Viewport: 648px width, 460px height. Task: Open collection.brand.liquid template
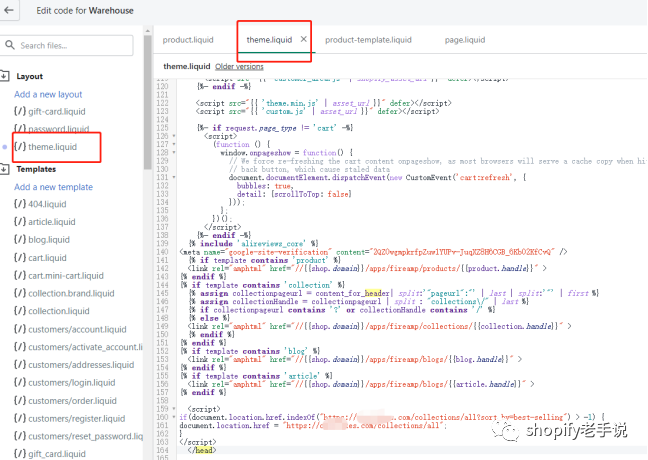64,293
